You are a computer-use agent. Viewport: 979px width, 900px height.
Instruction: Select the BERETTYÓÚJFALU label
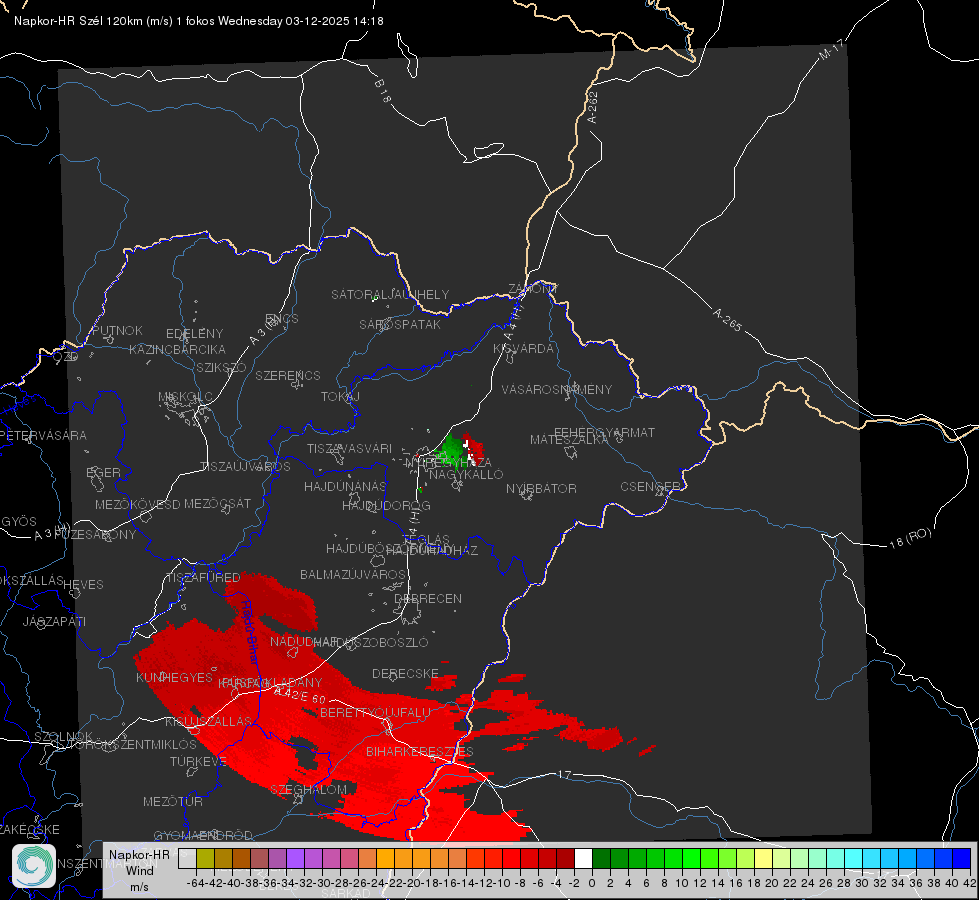coord(375,712)
